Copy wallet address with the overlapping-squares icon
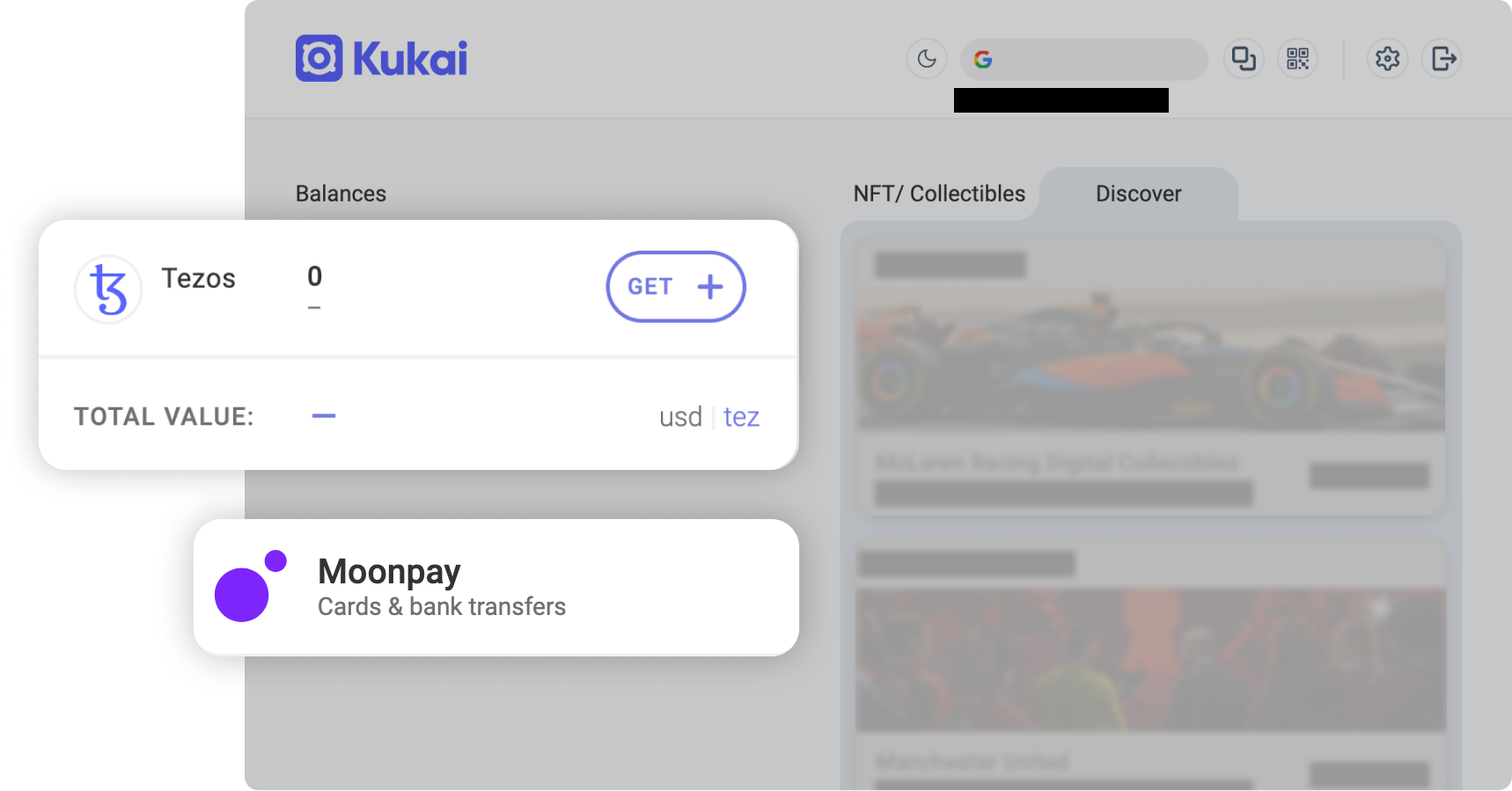 pyautogui.click(x=1244, y=59)
